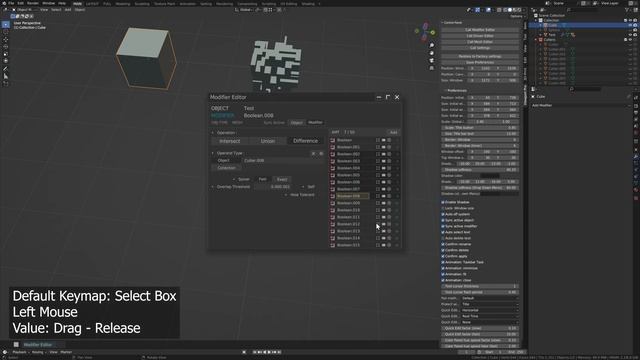Switch to the Modeling workspace tab
640x360 pixels.
[x=122, y=4]
